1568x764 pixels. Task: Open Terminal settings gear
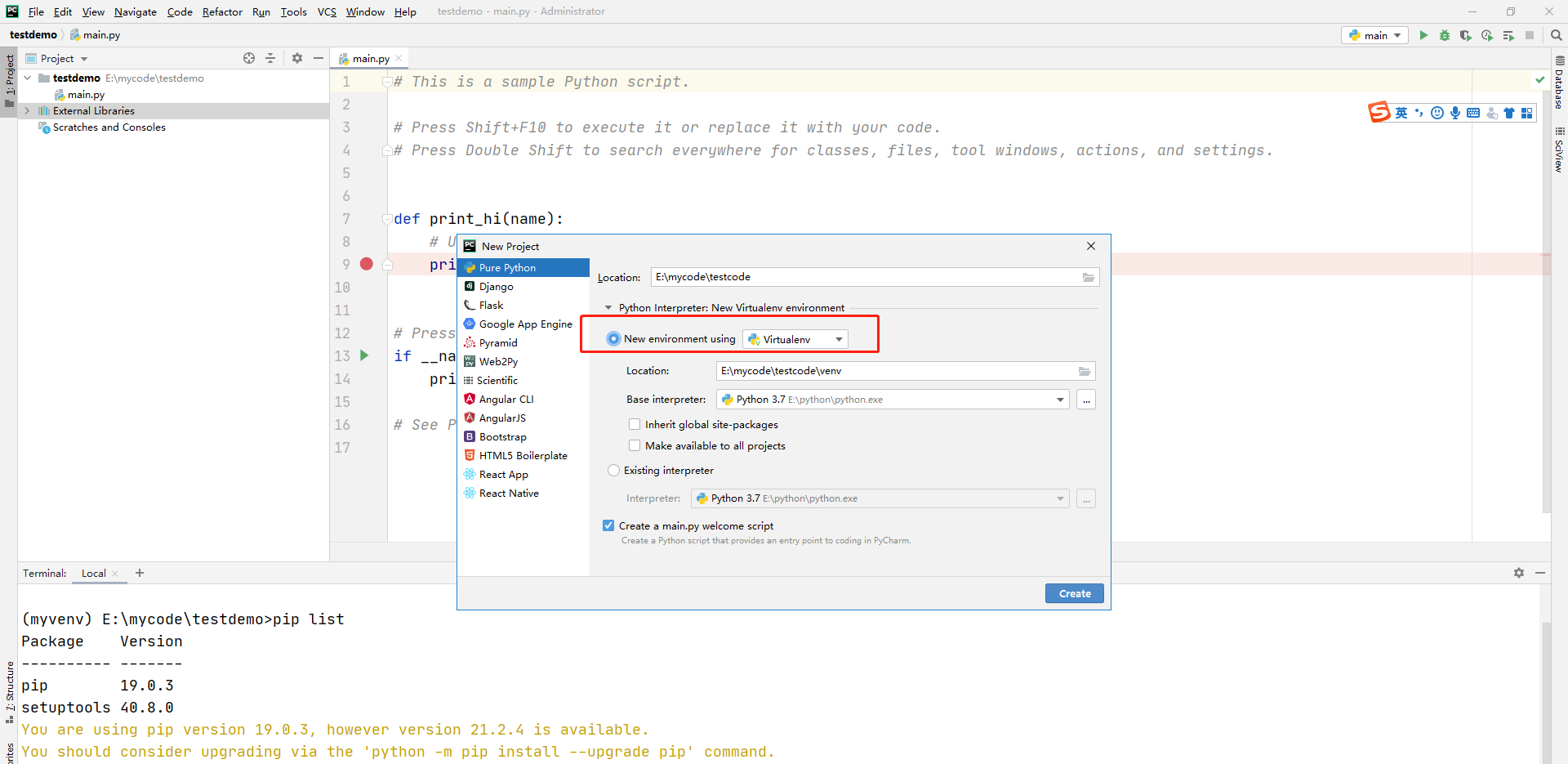1519,573
